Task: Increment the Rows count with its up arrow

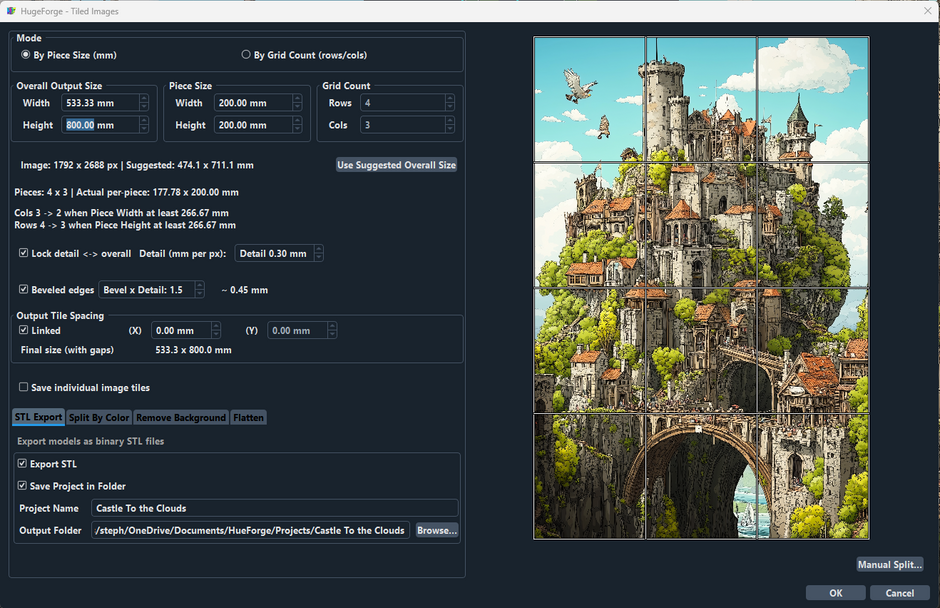Action: [451, 98]
